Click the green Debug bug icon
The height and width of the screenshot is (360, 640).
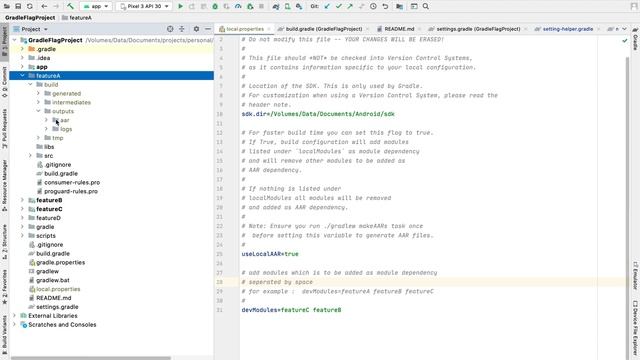215,7
